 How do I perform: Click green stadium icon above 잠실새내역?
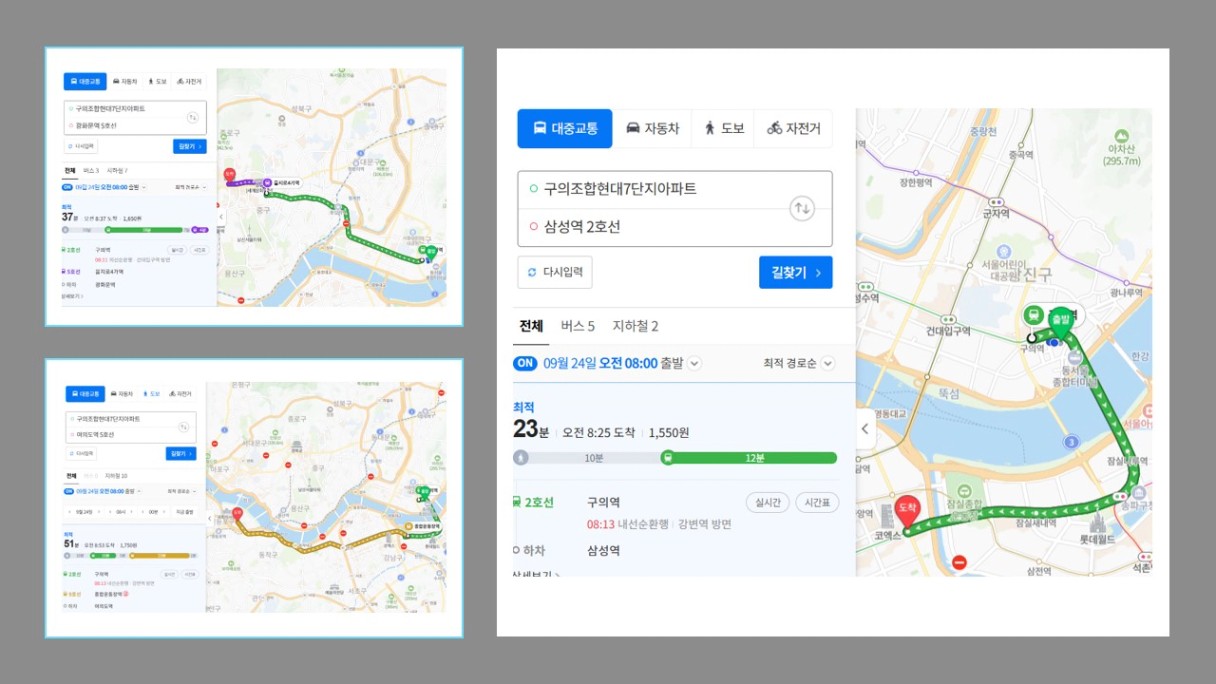(964, 491)
